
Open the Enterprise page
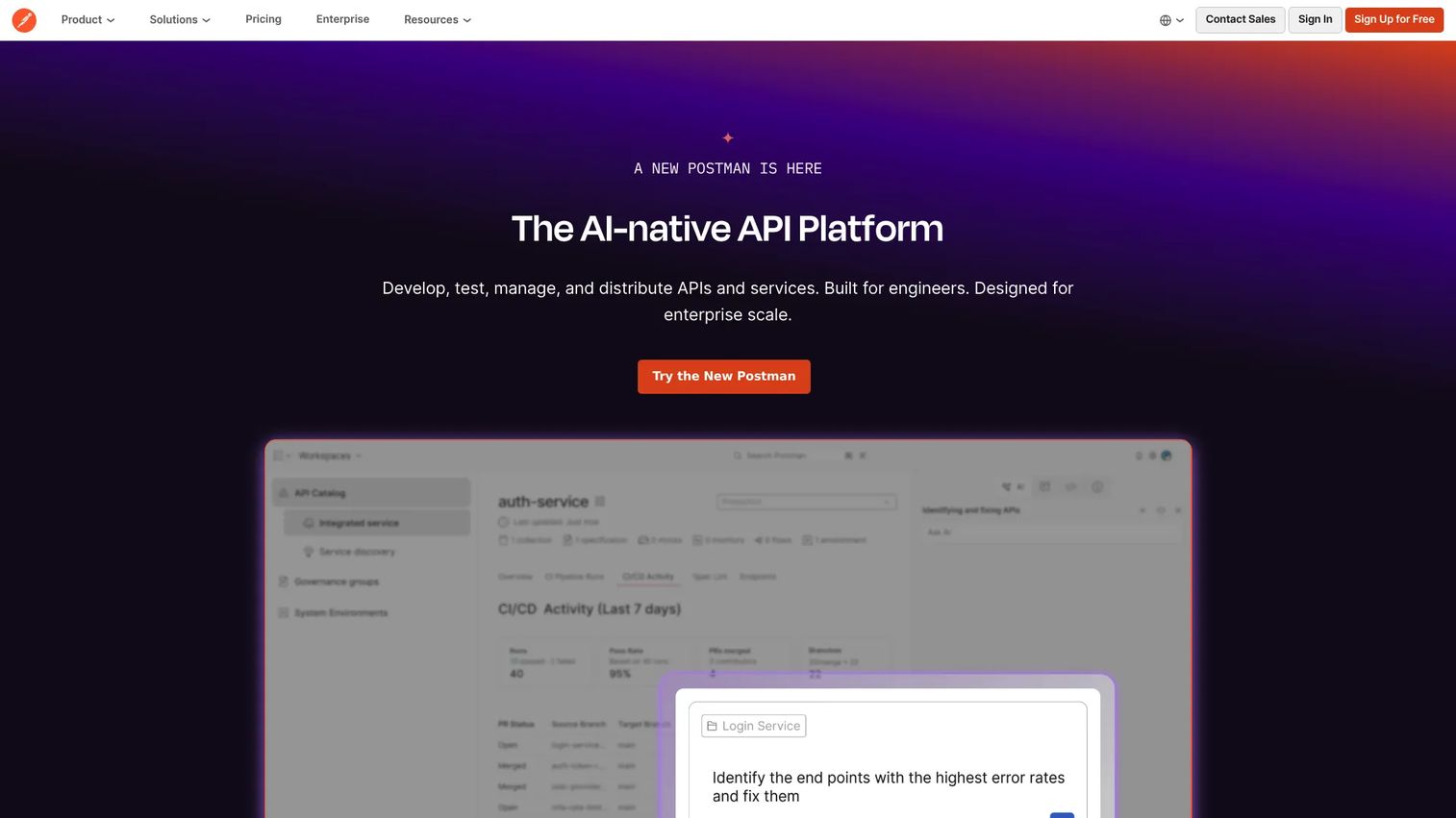(x=342, y=19)
